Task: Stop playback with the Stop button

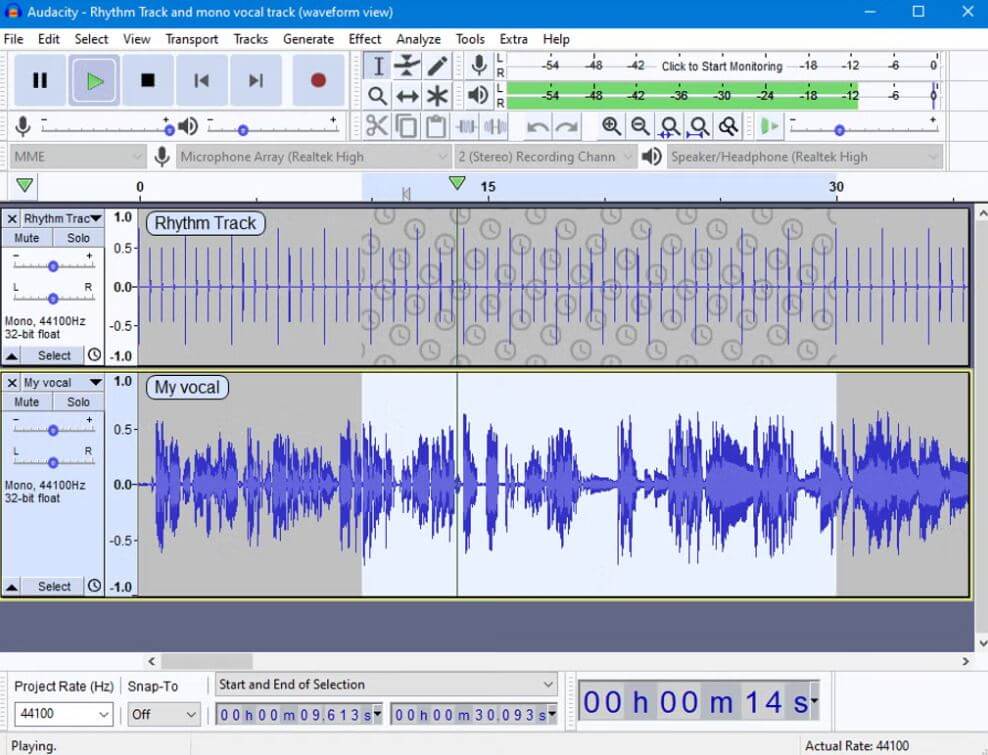Action: 148,81
